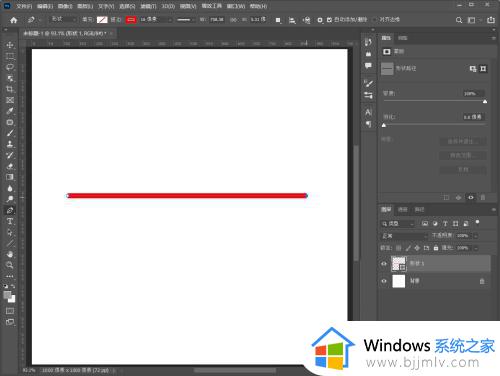
Task: Expand the layer fill dropdown arrow
Action: click(476, 248)
